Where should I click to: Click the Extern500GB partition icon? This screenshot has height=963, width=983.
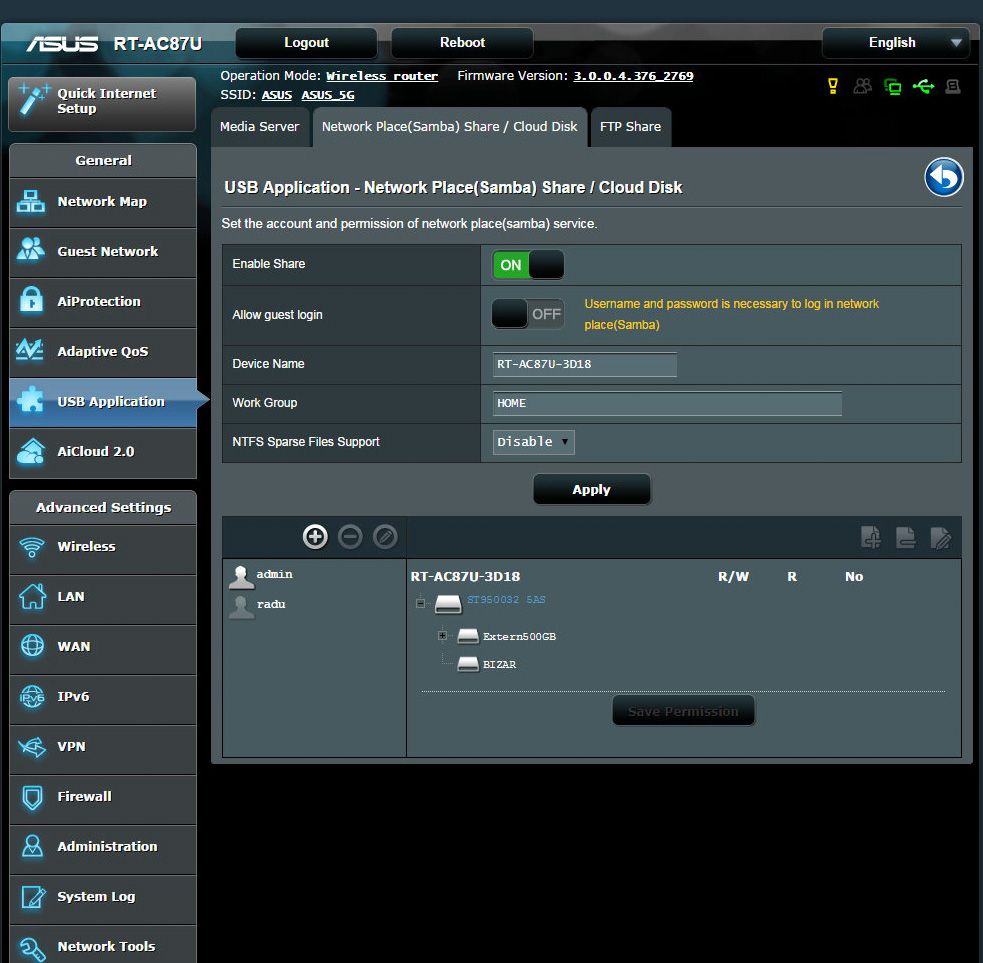tap(468, 636)
